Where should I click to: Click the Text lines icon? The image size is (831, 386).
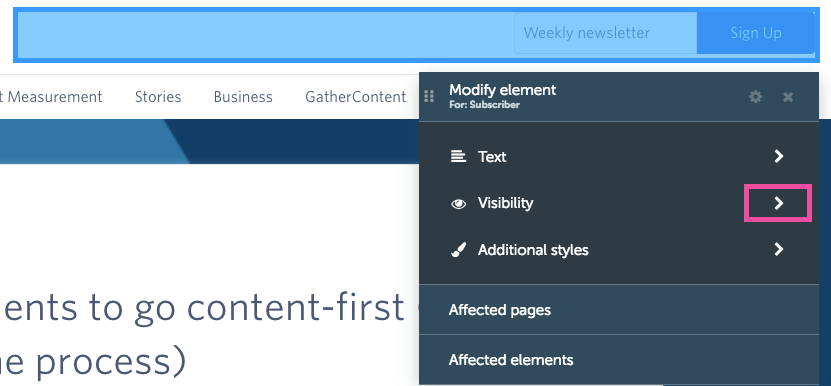458,156
